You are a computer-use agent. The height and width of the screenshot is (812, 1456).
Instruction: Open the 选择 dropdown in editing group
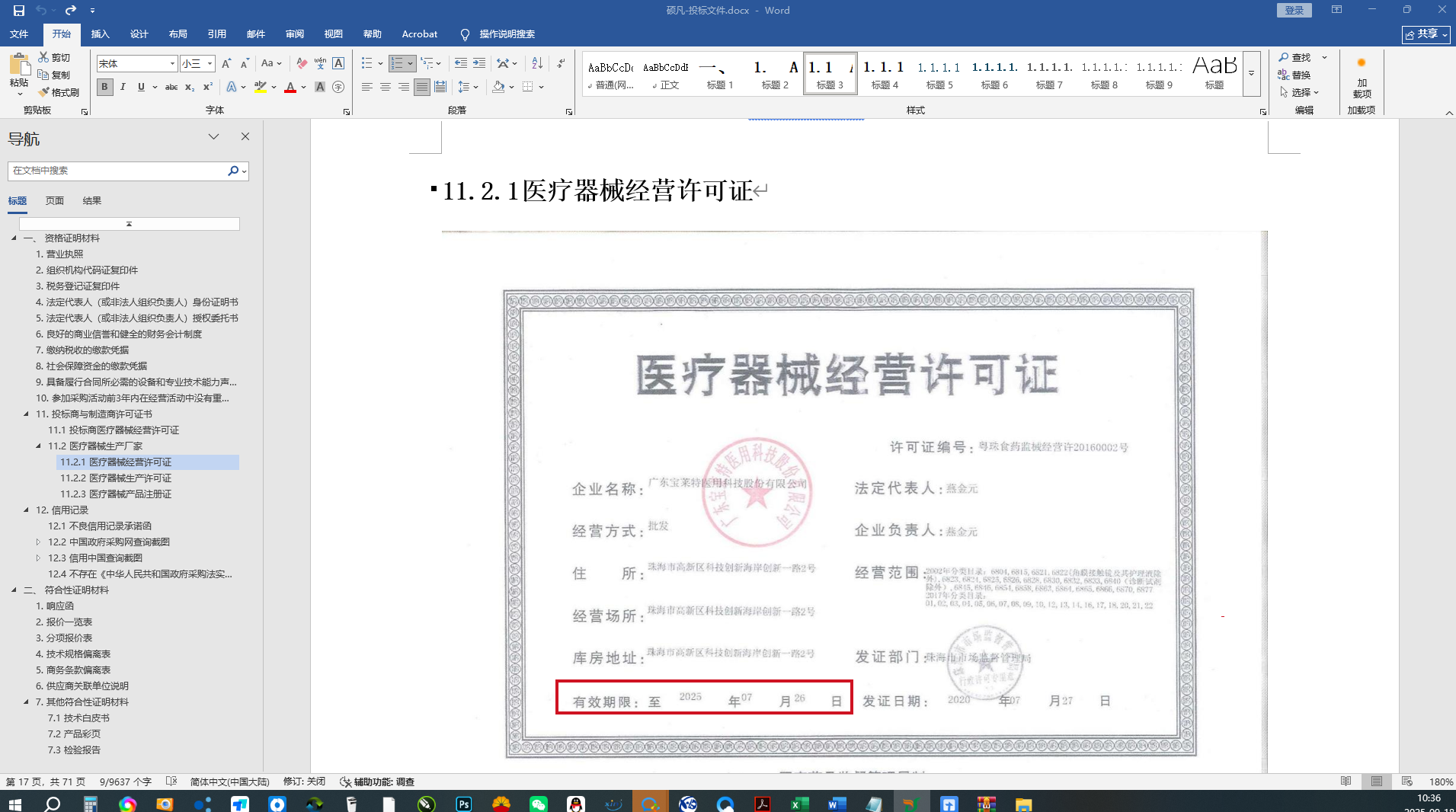1299,92
